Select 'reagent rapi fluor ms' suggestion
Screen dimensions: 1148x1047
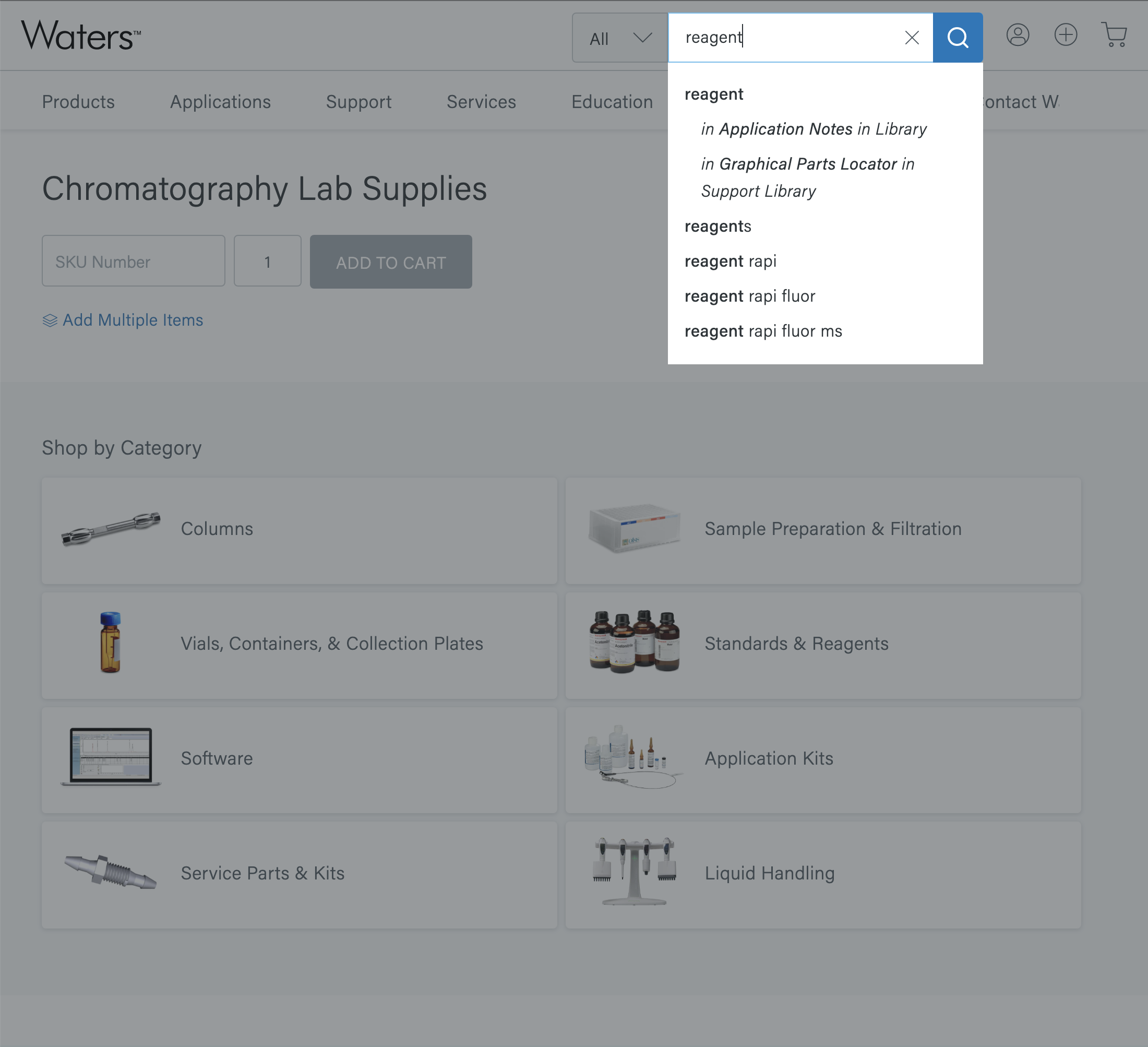[x=763, y=331]
